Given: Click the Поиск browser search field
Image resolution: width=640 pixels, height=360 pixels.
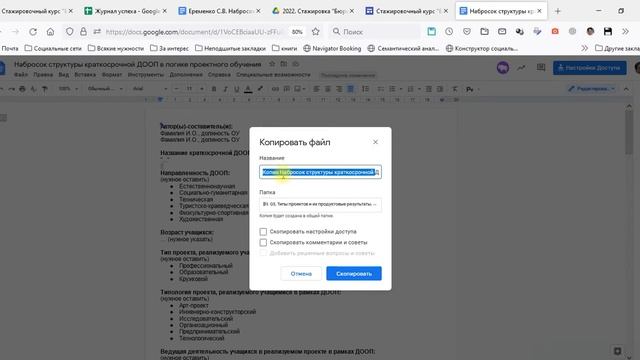Looking at the screenshot, I should 373,31.
